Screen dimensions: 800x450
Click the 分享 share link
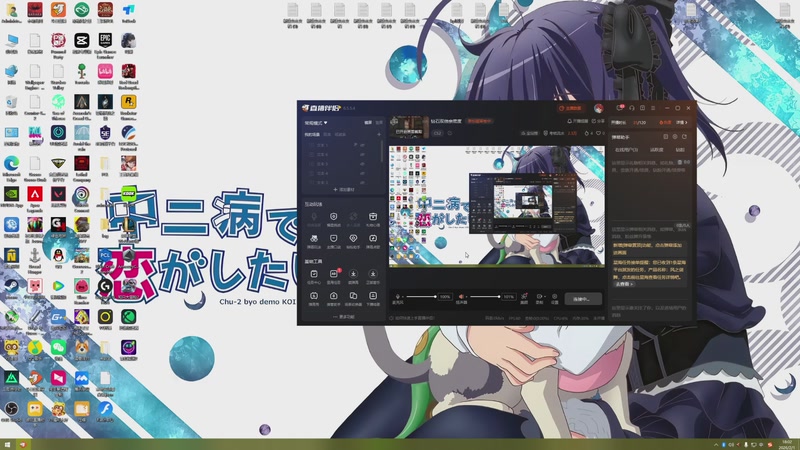click(598, 121)
